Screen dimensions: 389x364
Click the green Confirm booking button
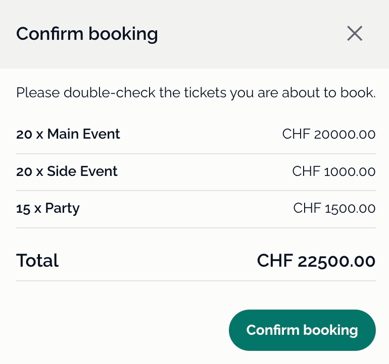pyautogui.click(x=302, y=330)
